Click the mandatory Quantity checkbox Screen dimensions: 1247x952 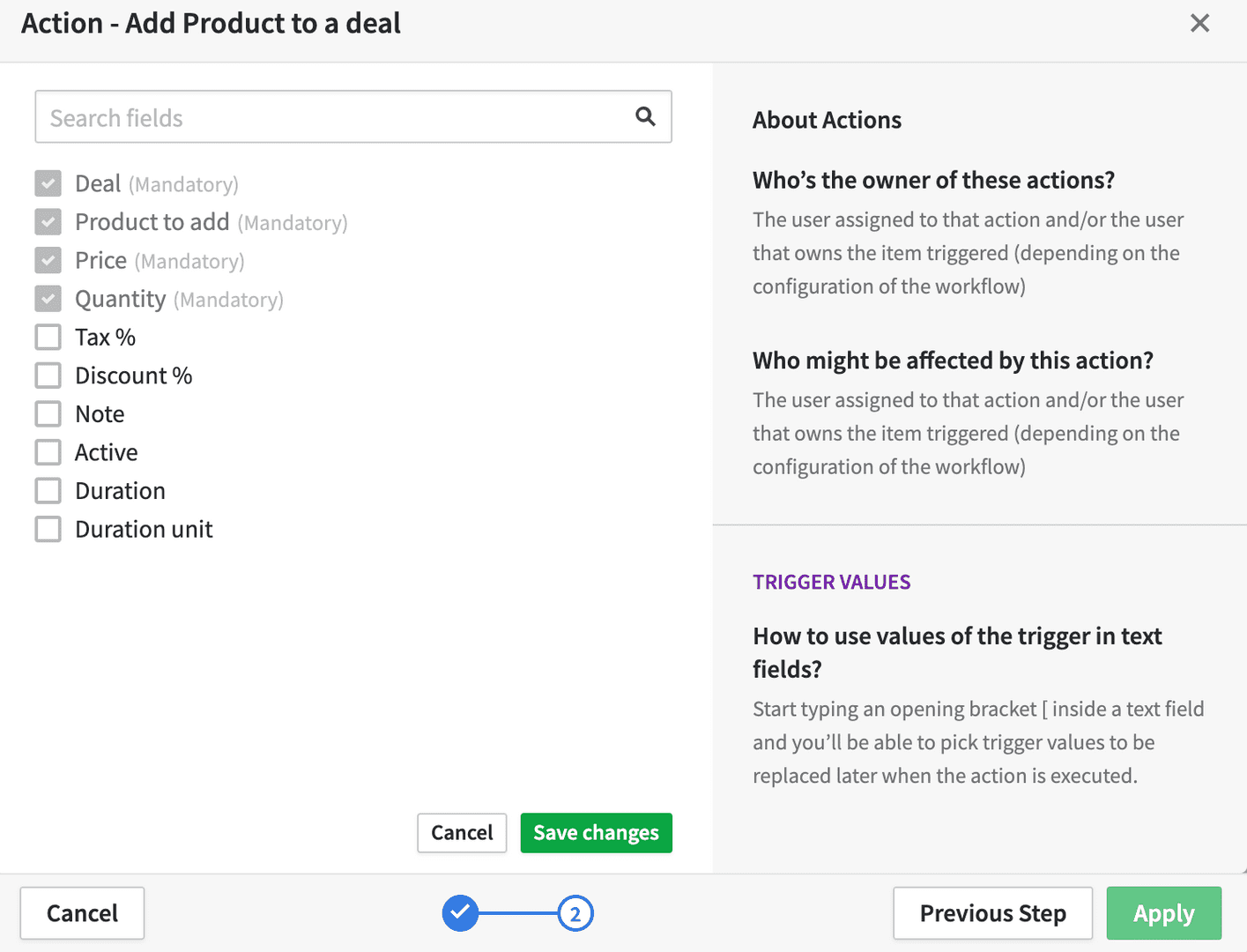pyautogui.click(x=48, y=299)
